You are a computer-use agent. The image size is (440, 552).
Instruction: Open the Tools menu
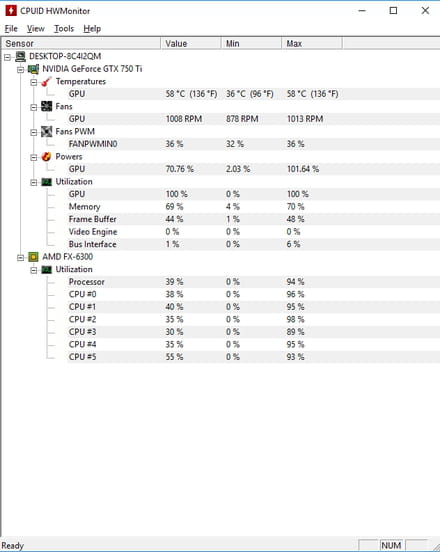pyautogui.click(x=64, y=29)
